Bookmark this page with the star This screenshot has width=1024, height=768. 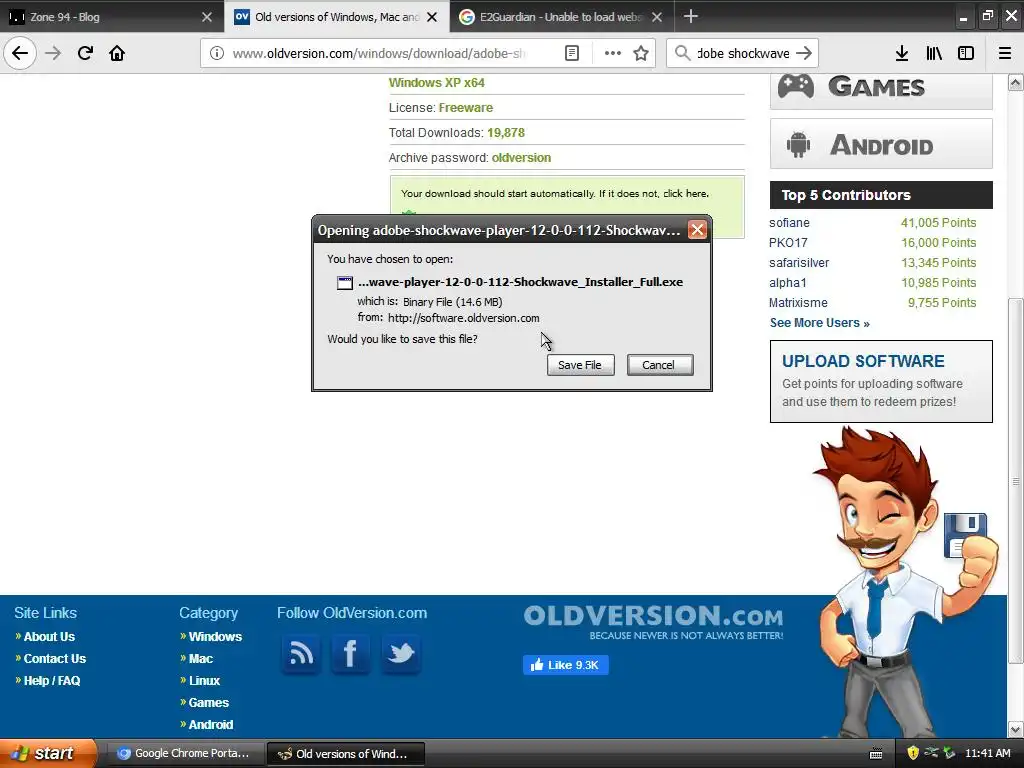pyautogui.click(x=641, y=53)
